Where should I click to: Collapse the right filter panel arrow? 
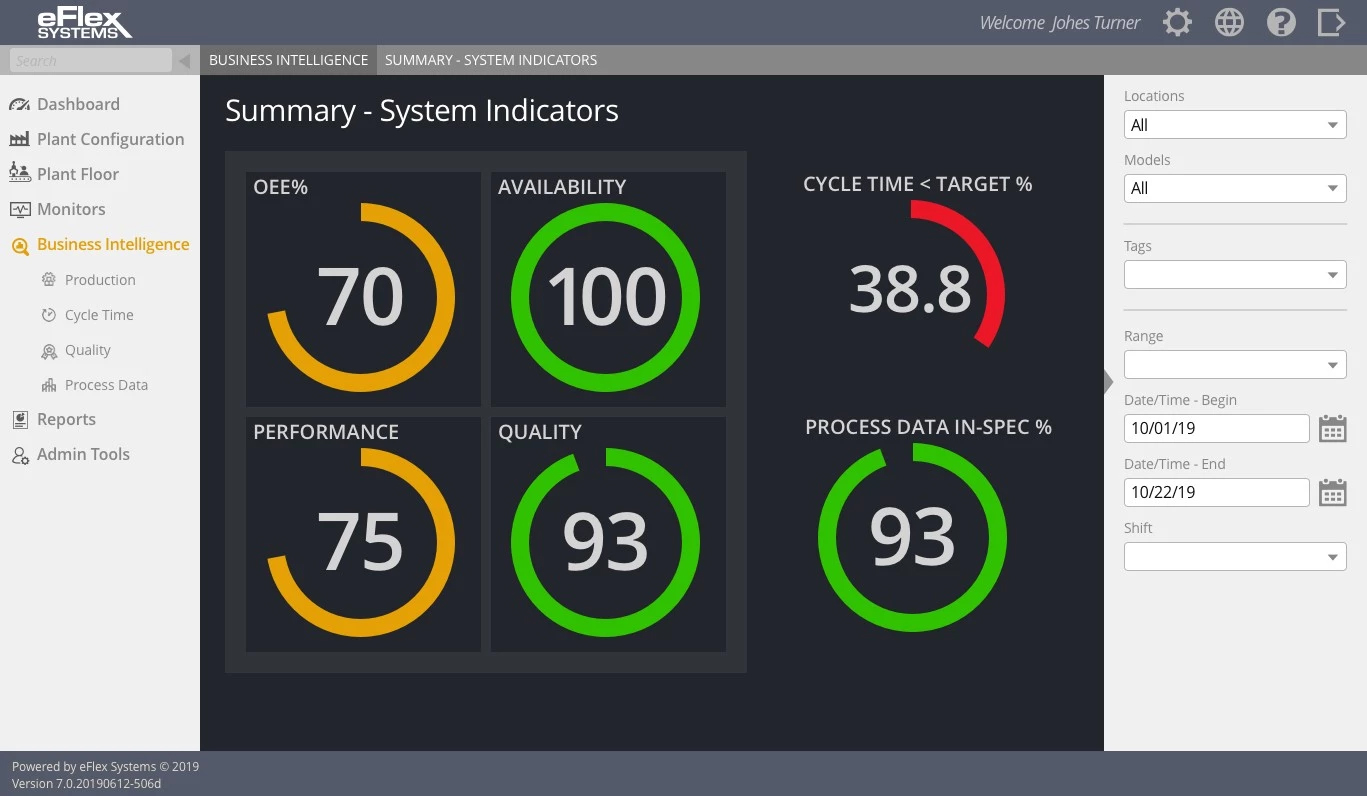tap(1108, 382)
